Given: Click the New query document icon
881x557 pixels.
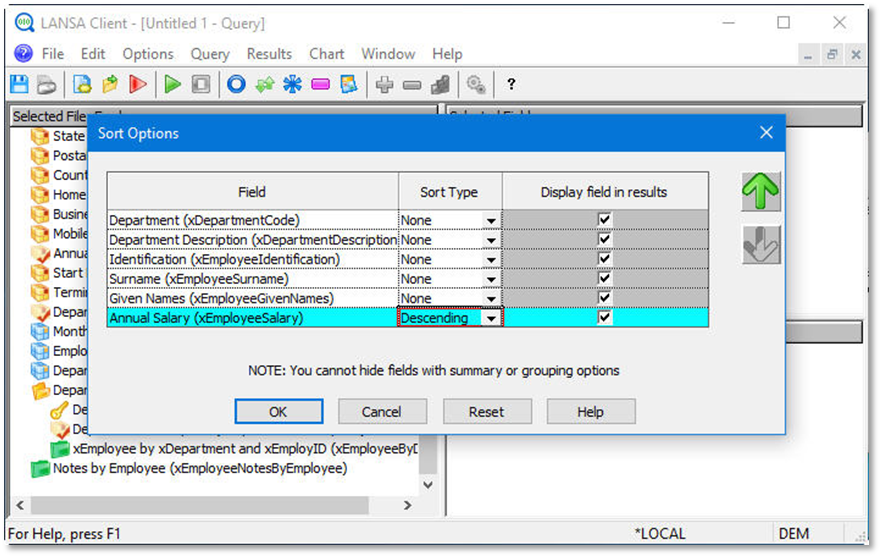Looking at the screenshot, I should pyautogui.click(x=82, y=85).
